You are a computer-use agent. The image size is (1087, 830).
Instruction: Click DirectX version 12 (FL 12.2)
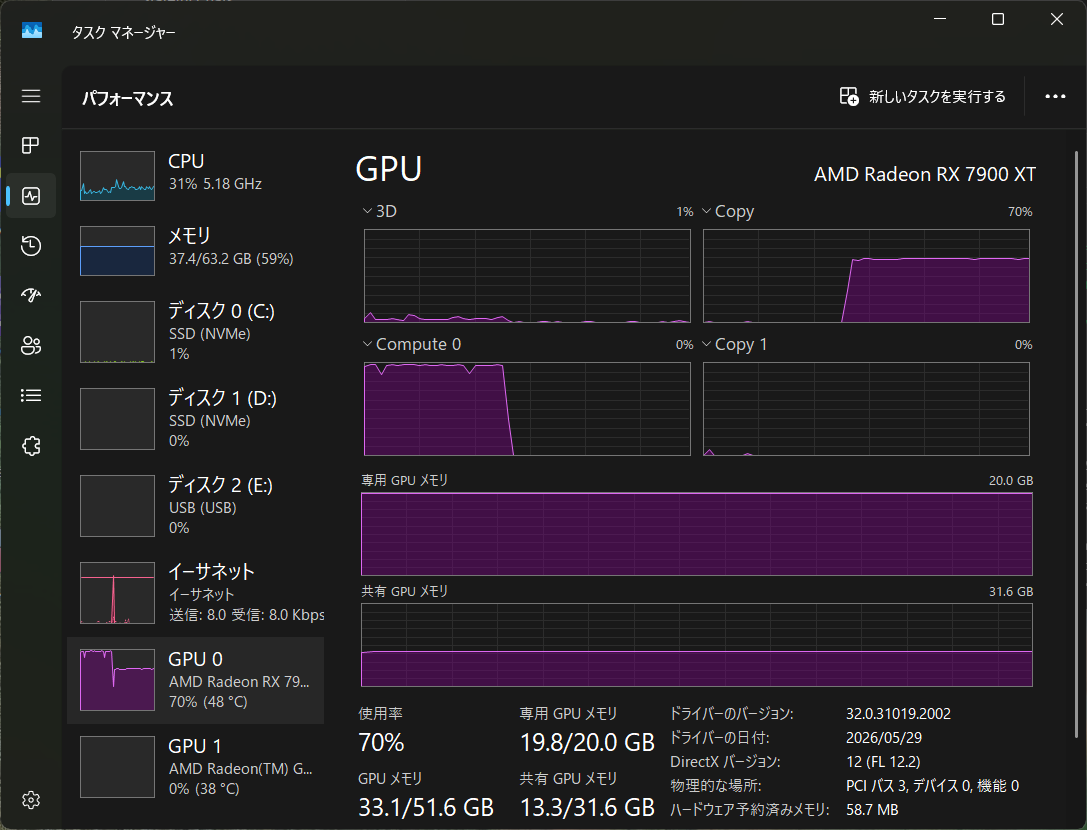point(883,761)
